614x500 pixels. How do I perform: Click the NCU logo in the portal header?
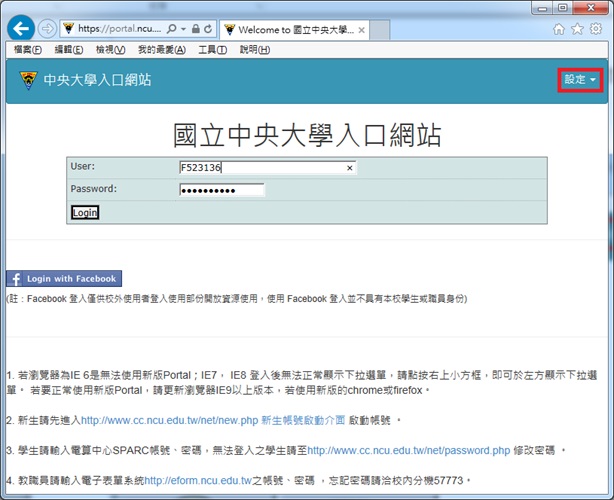27,80
